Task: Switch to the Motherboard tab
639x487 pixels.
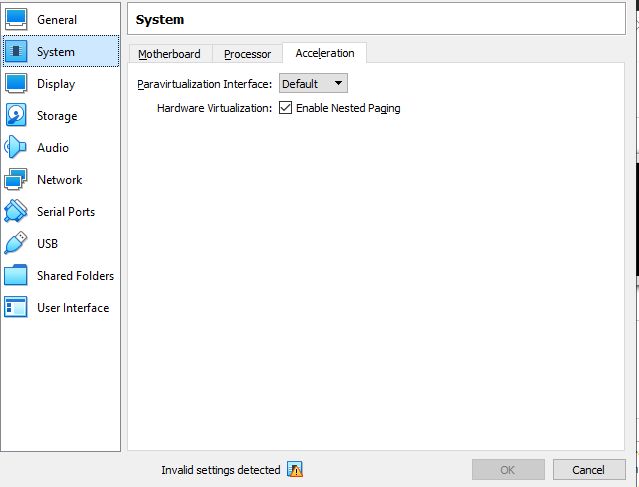Action: (170, 54)
